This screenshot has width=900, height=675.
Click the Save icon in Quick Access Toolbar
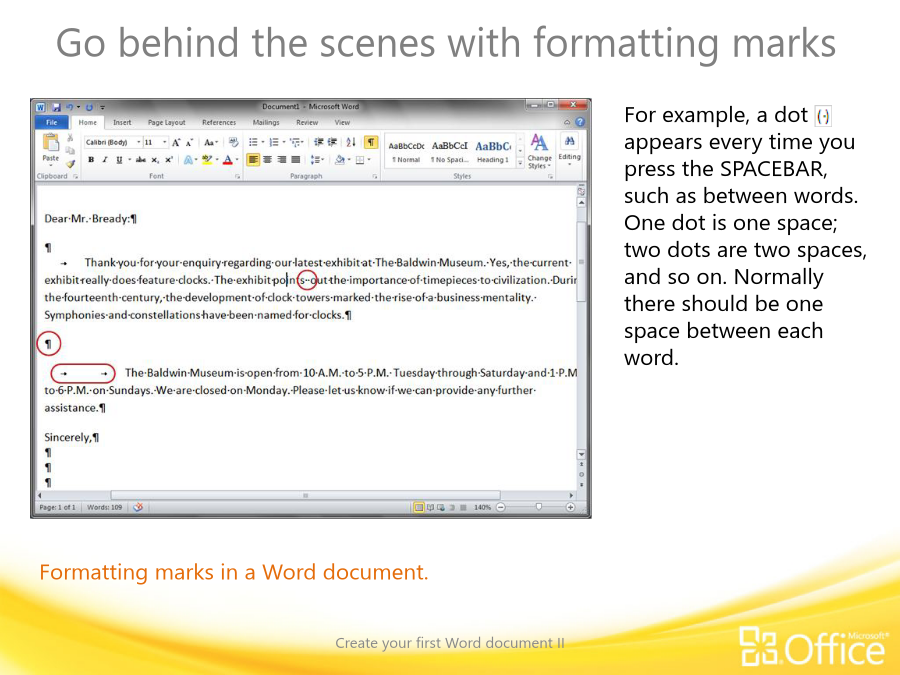(56, 107)
